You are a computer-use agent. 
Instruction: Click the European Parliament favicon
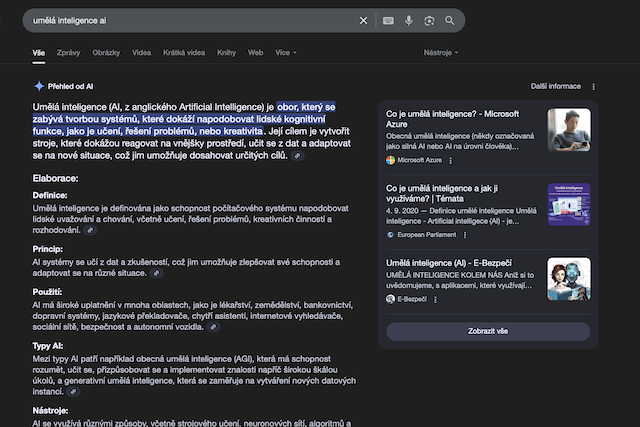[391, 235]
